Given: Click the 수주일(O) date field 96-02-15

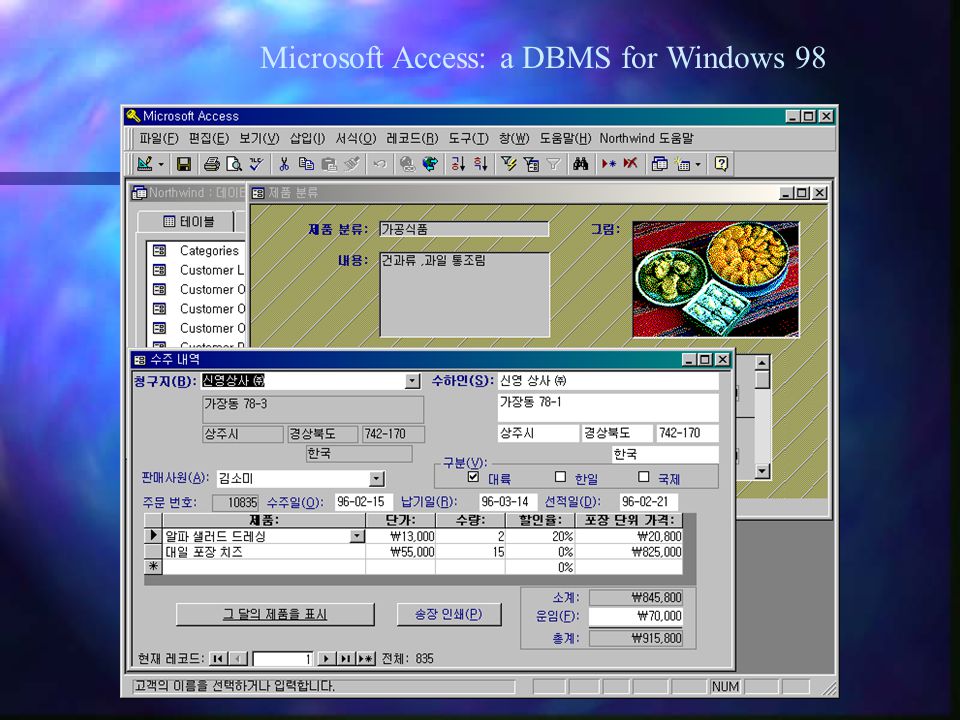Looking at the screenshot, I should [362, 502].
